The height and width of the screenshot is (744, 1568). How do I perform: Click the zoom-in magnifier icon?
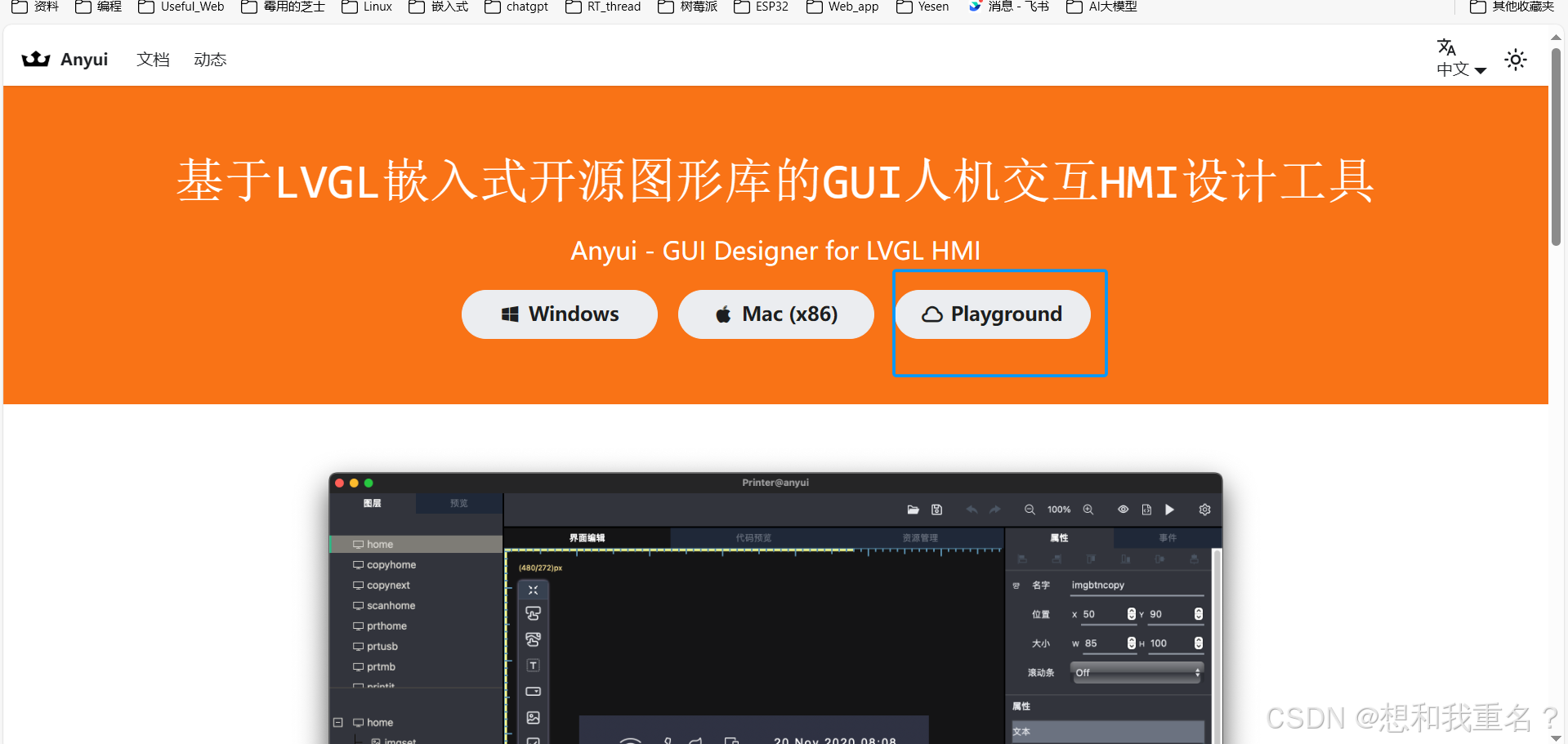1088,509
